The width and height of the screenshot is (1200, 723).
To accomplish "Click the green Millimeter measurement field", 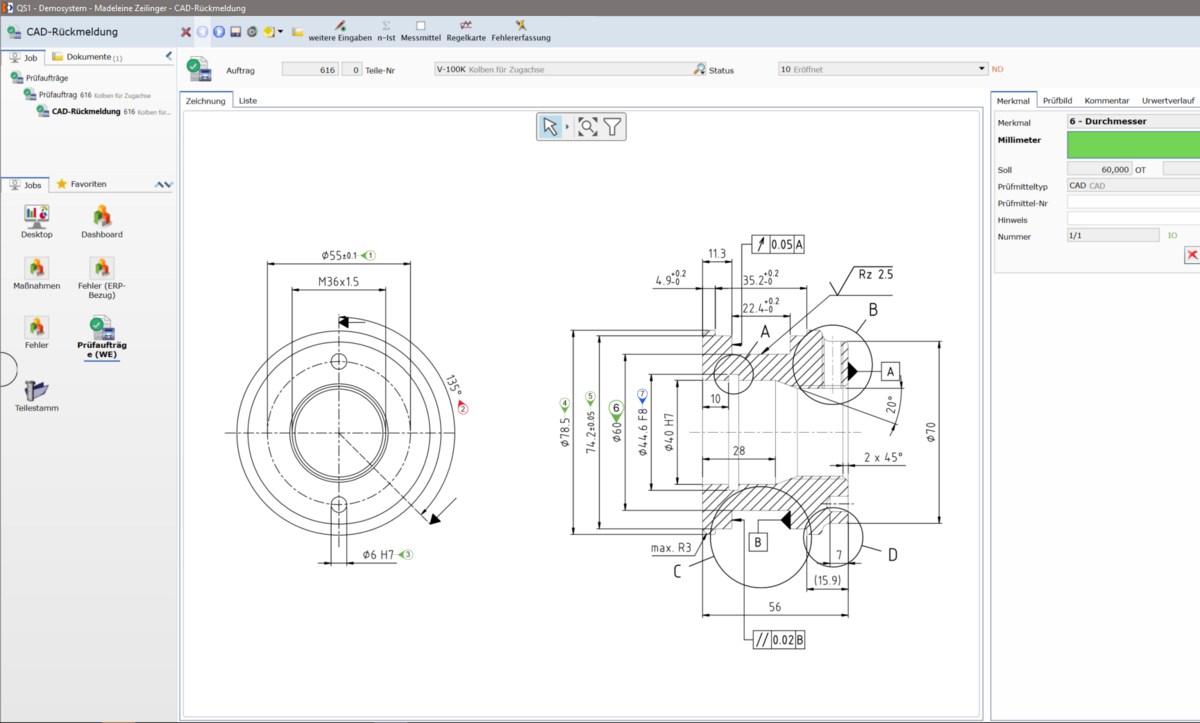I will 1133,145.
